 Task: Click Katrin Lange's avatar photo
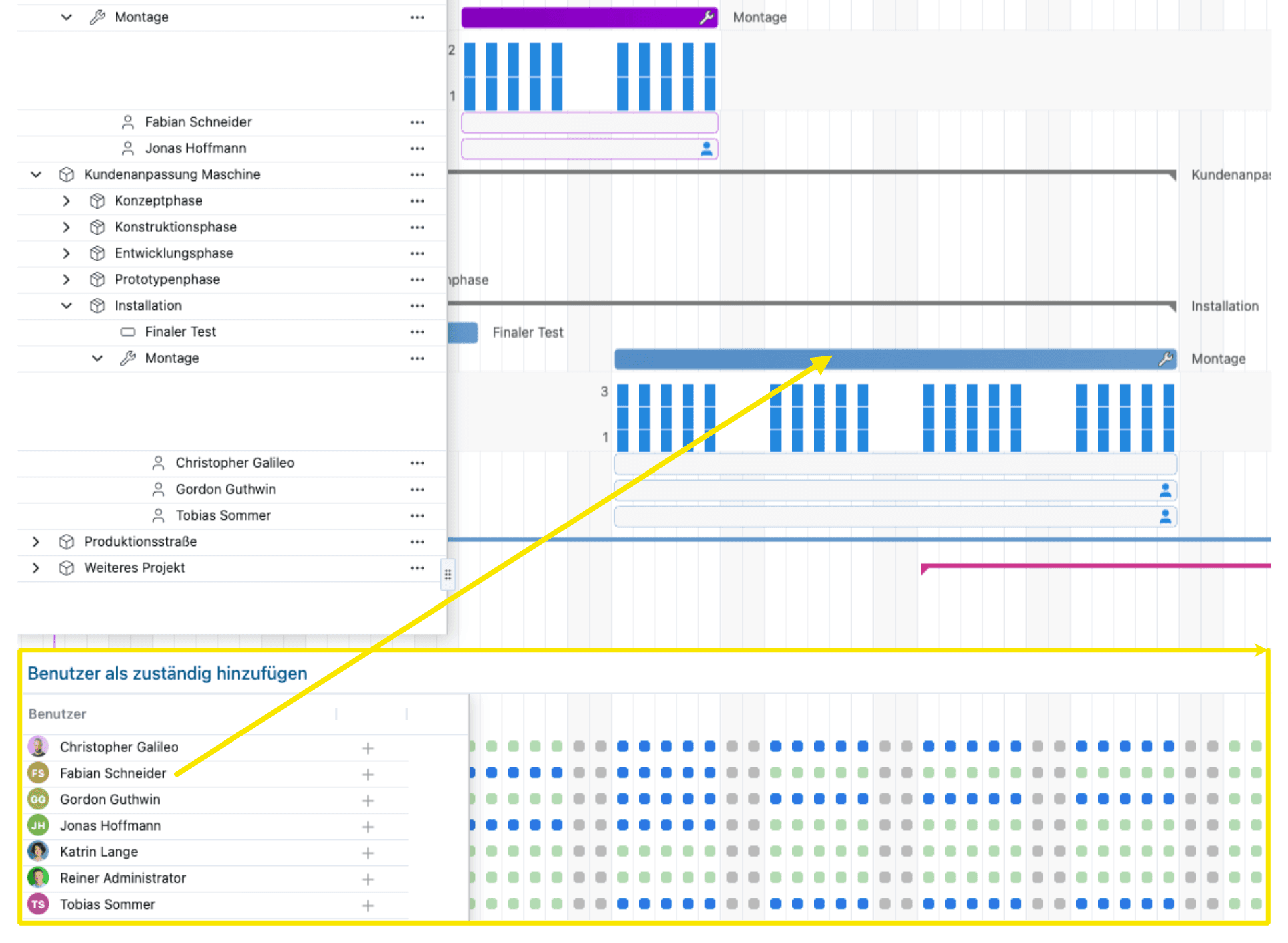tap(38, 851)
